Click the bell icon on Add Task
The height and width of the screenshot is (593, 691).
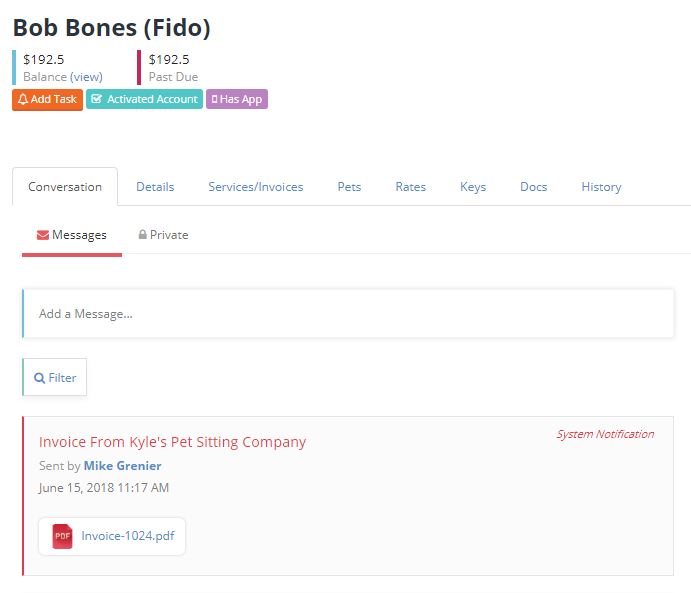point(23,100)
